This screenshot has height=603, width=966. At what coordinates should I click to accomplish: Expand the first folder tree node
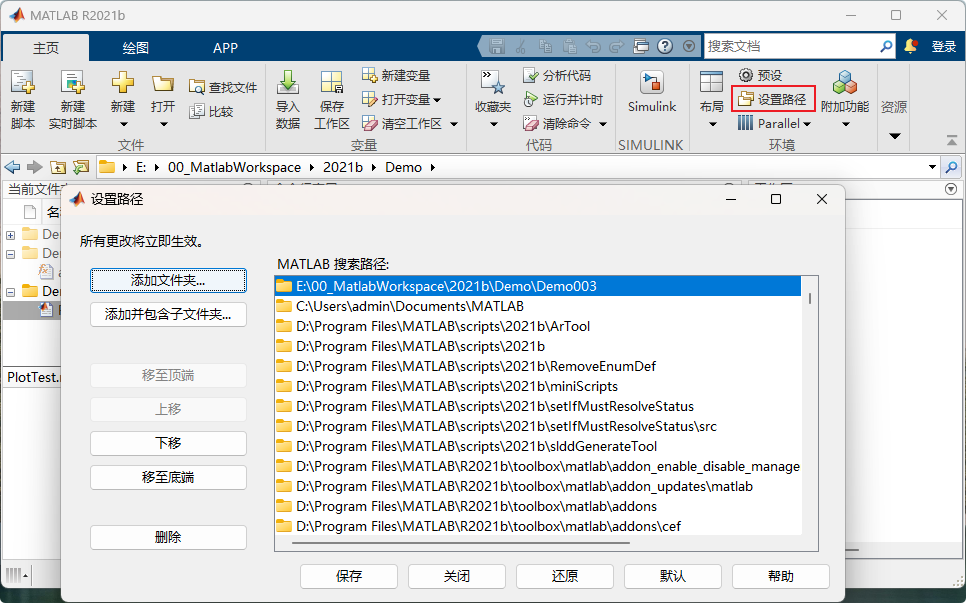pos(11,234)
